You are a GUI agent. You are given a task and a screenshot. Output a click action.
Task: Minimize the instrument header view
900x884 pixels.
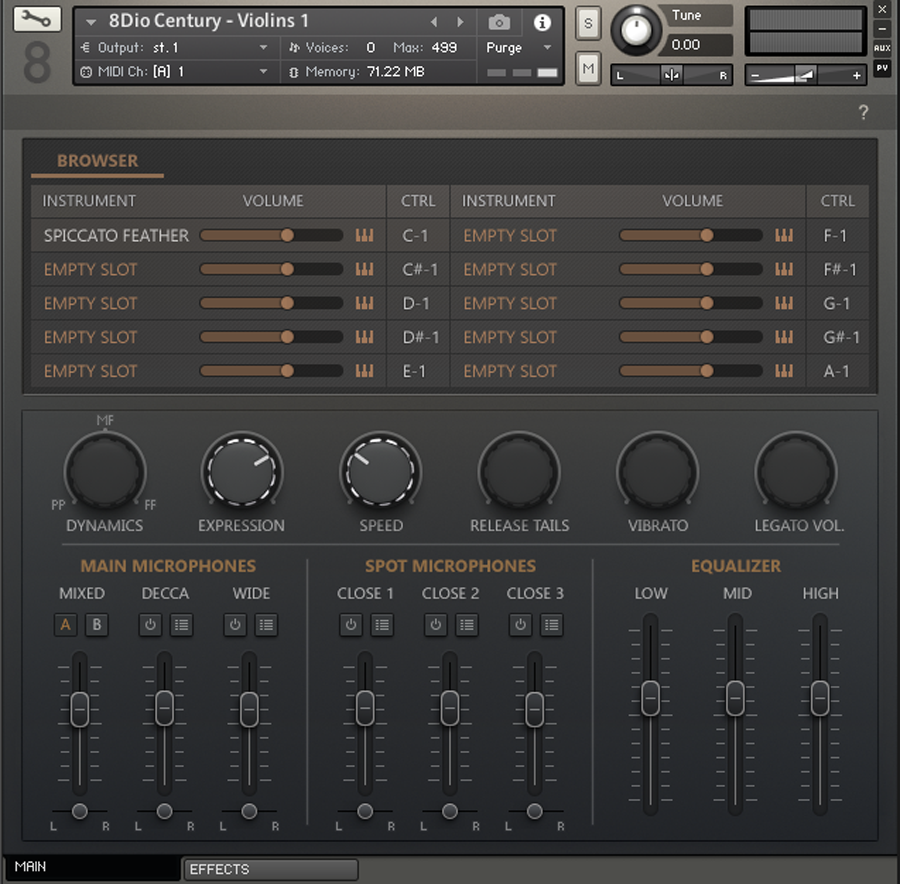coord(882,29)
